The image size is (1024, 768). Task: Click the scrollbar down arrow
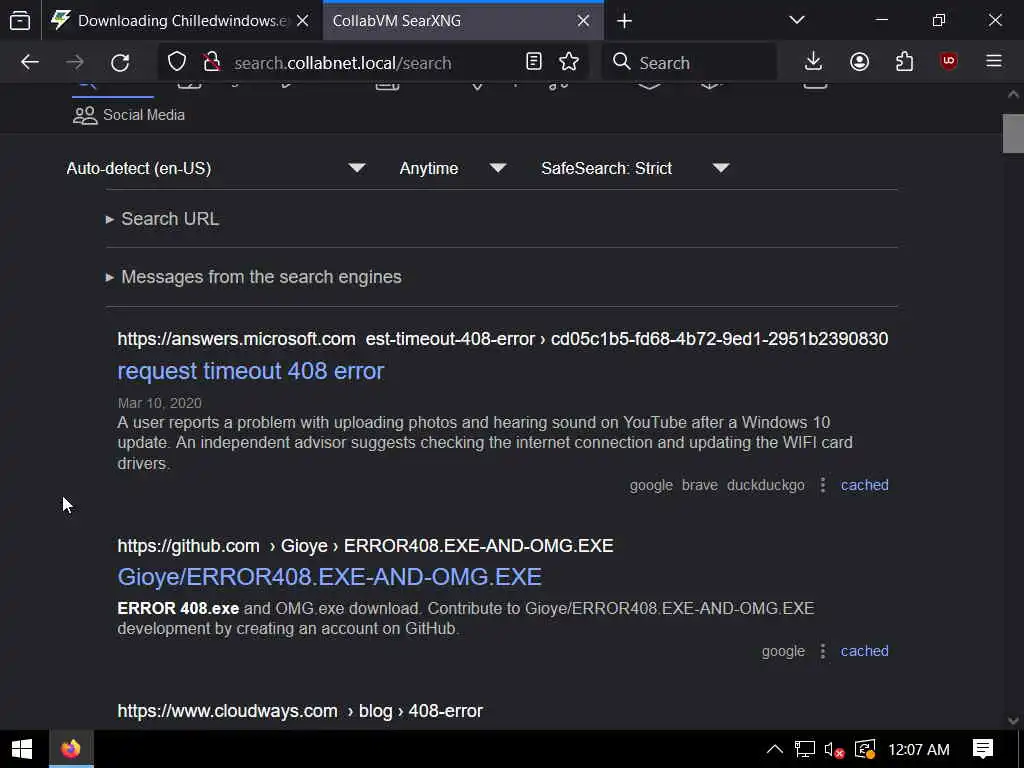(1014, 721)
